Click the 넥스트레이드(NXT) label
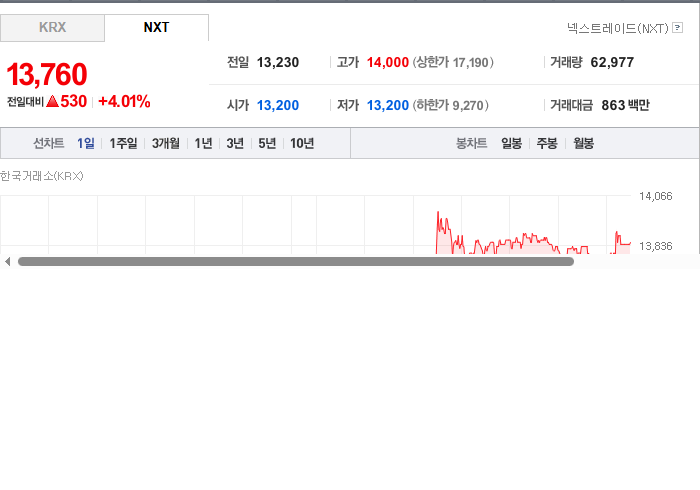This screenshot has width=700, height=490. pyautogui.click(x=618, y=28)
